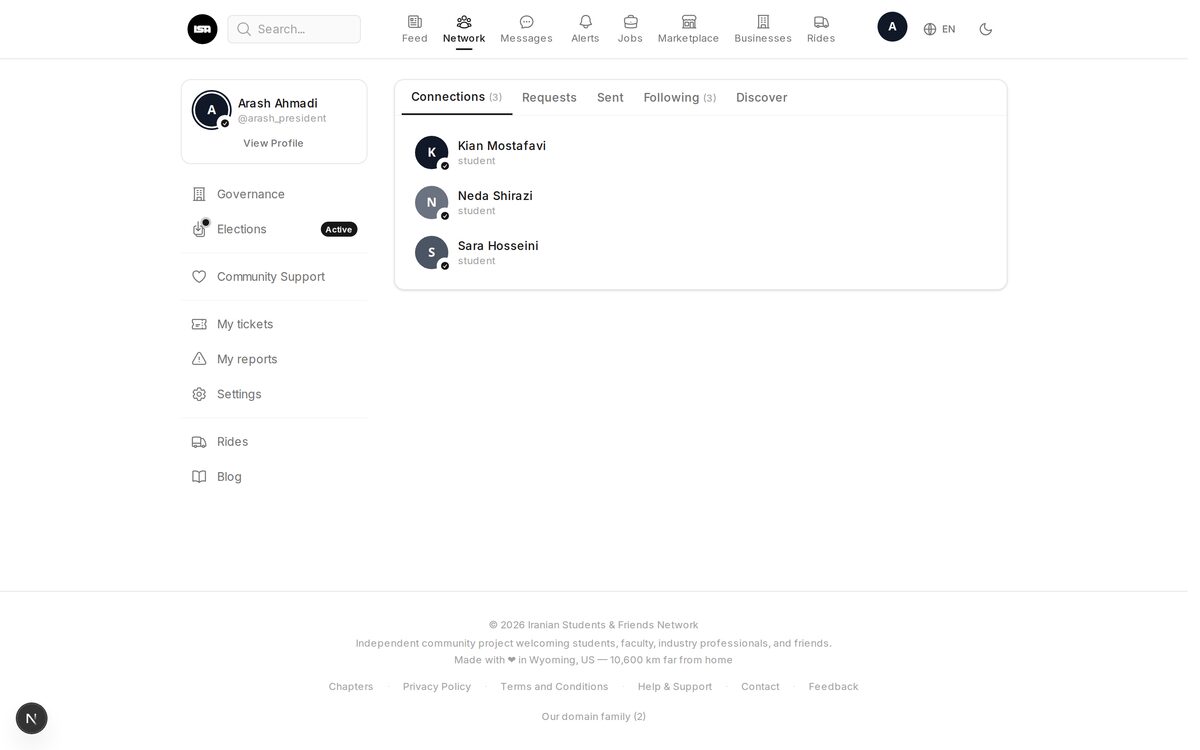Open My tickets in sidebar
Viewport: 1200px width, 750px height.
point(274,324)
